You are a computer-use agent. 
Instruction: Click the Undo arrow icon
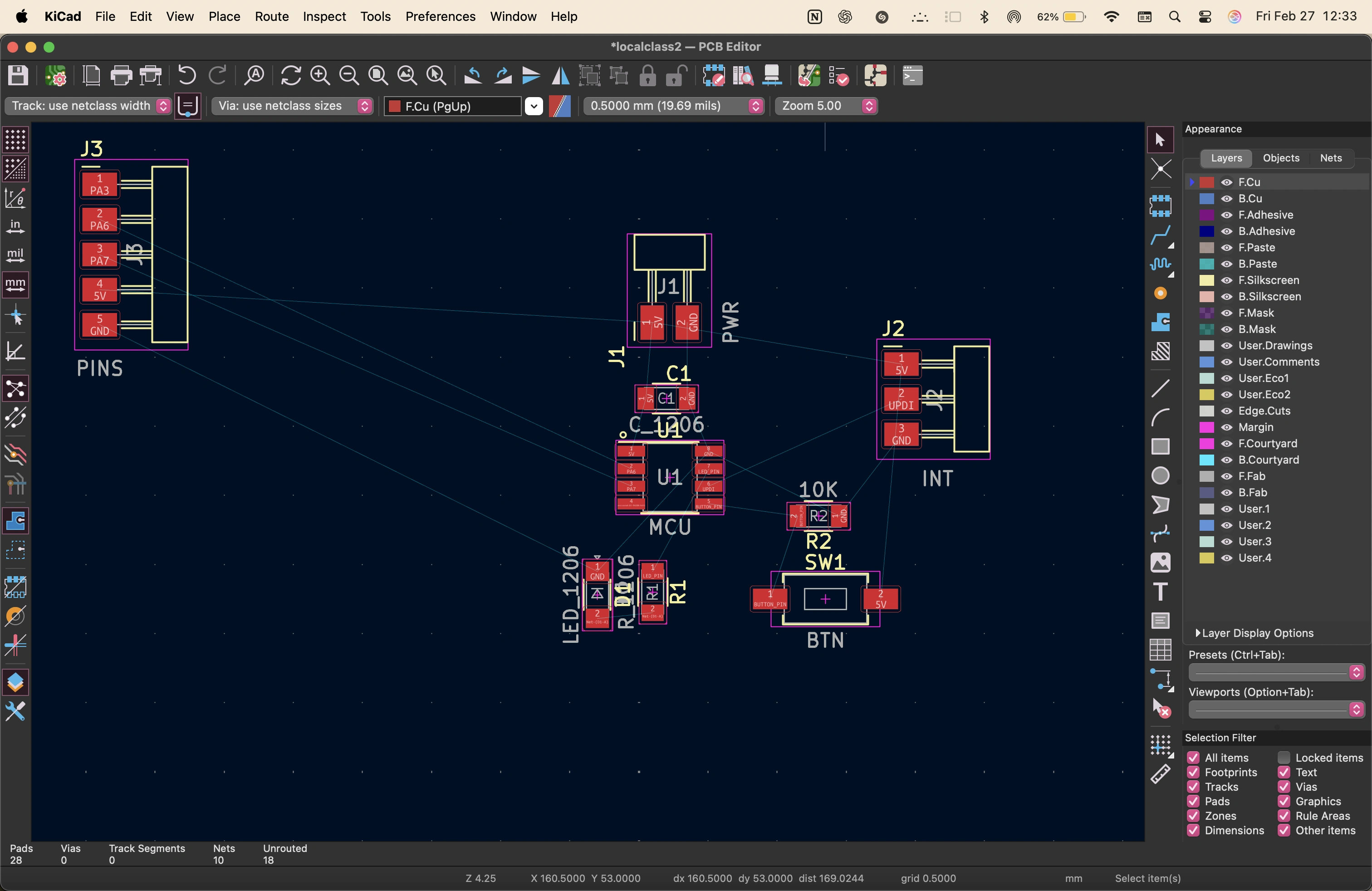point(187,75)
